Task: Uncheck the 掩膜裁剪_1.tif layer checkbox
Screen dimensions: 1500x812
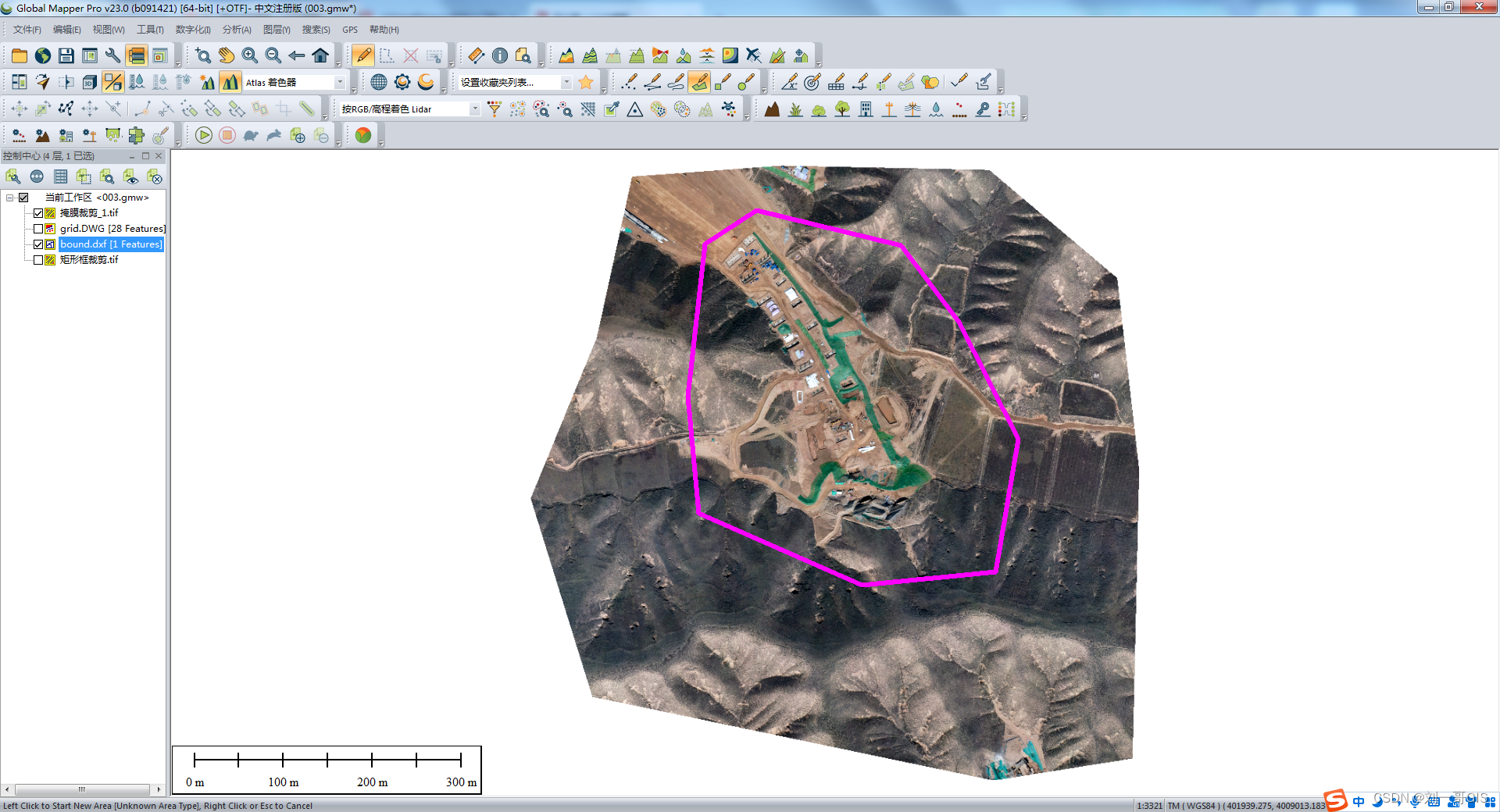Action: (38, 213)
